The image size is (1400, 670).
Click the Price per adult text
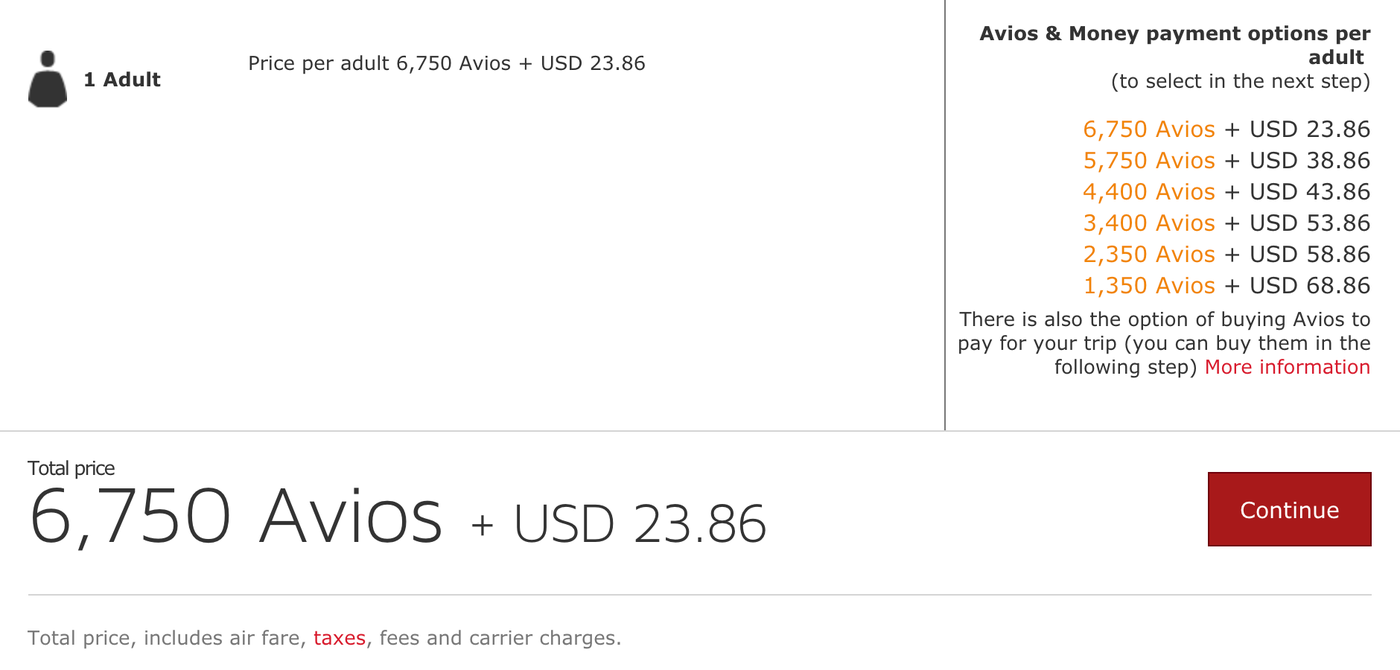click(x=446, y=62)
